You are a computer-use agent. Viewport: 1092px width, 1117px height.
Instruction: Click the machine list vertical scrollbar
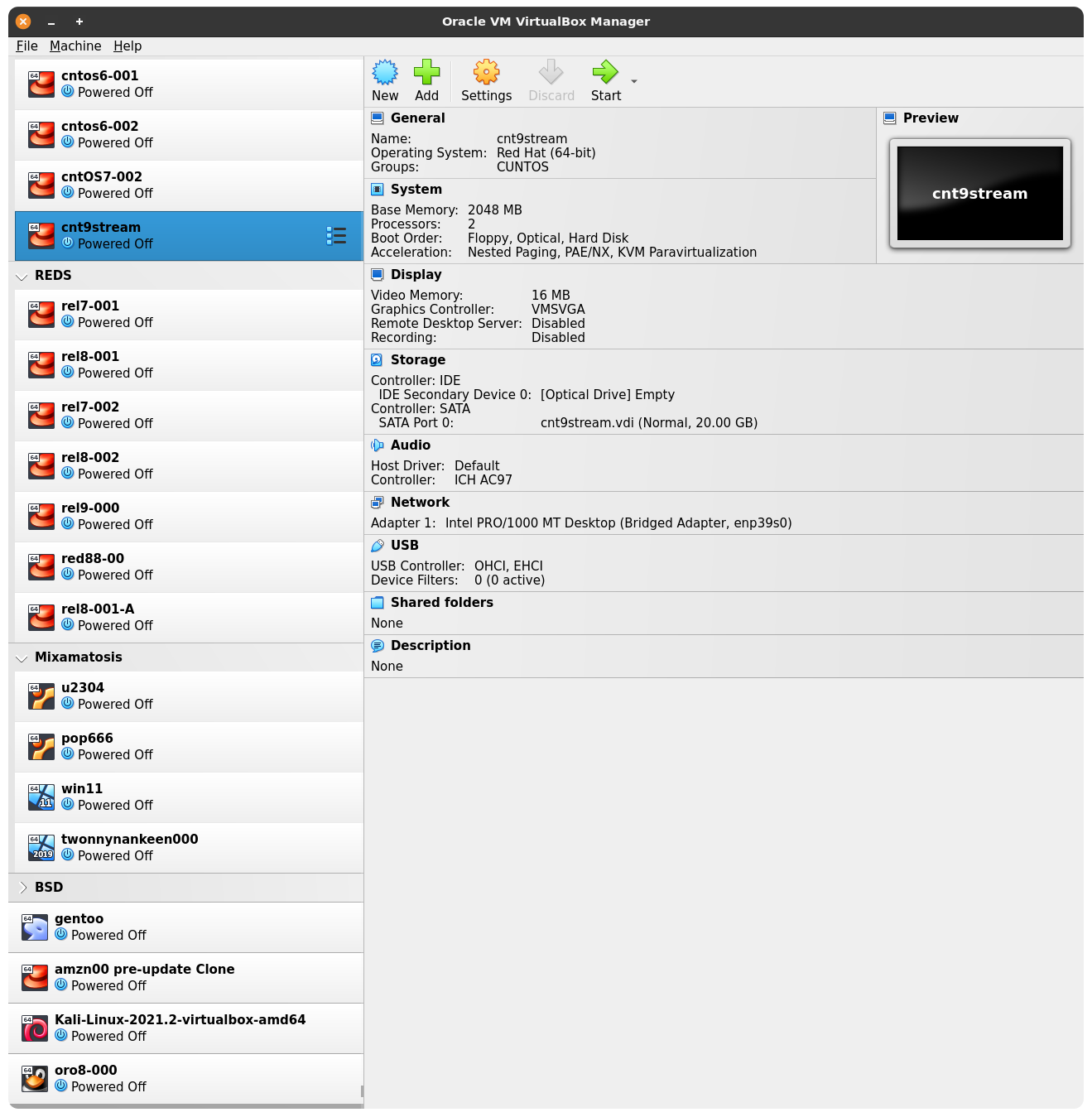pyautogui.click(x=362, y=1091)
